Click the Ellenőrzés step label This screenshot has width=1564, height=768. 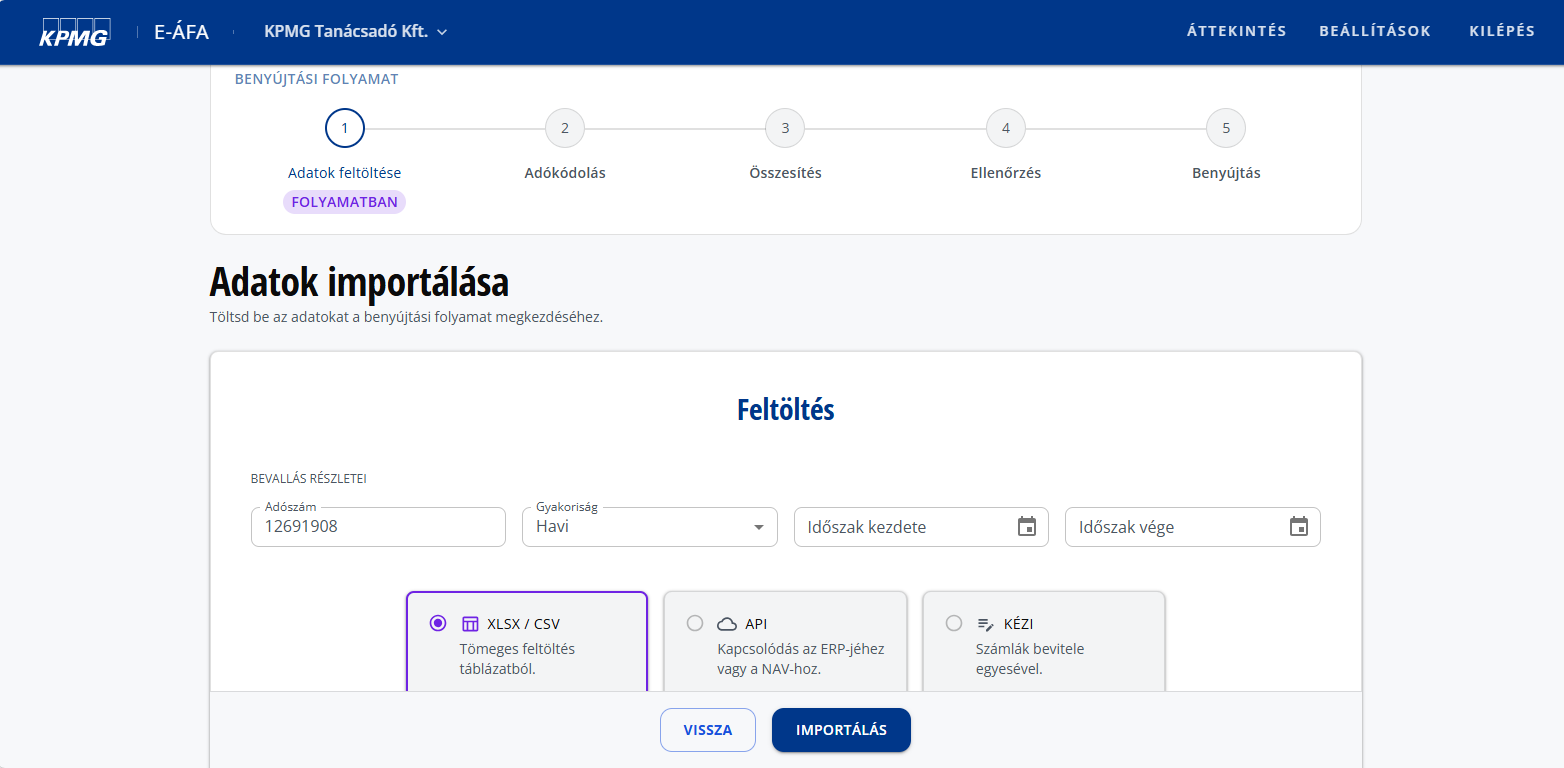[1006, 173]
